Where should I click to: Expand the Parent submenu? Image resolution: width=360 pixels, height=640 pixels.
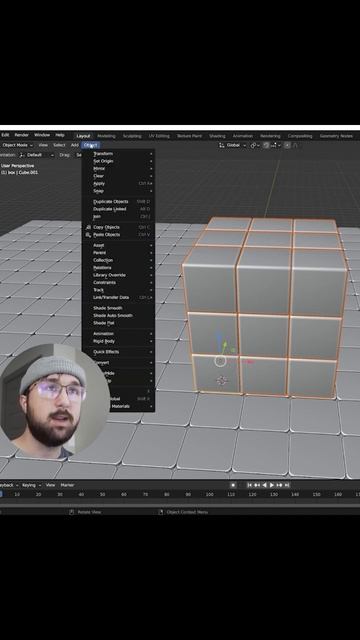tap(118, 253)
